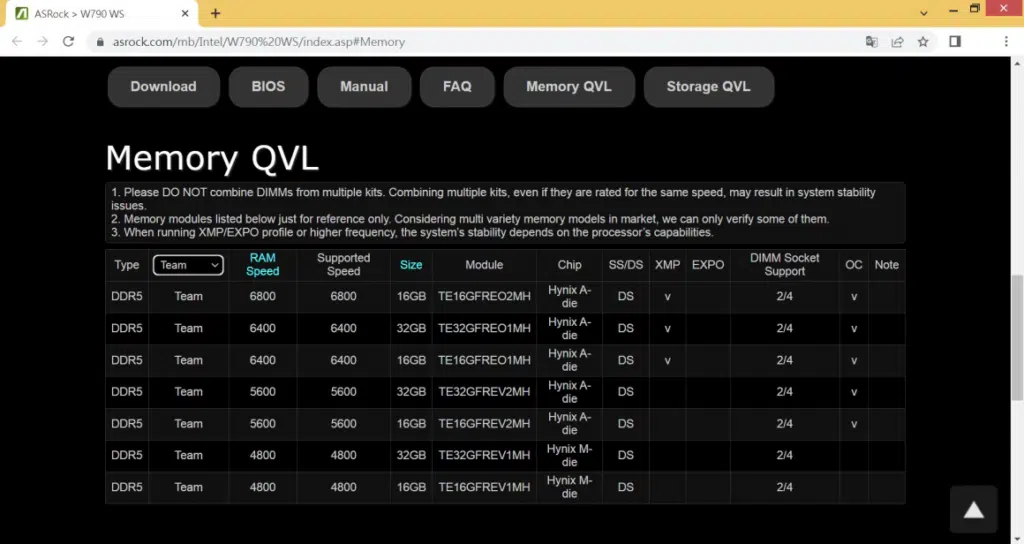Open the BIOS section button
Viewport: 1024px width, 544px height.
tap(268, 87)
